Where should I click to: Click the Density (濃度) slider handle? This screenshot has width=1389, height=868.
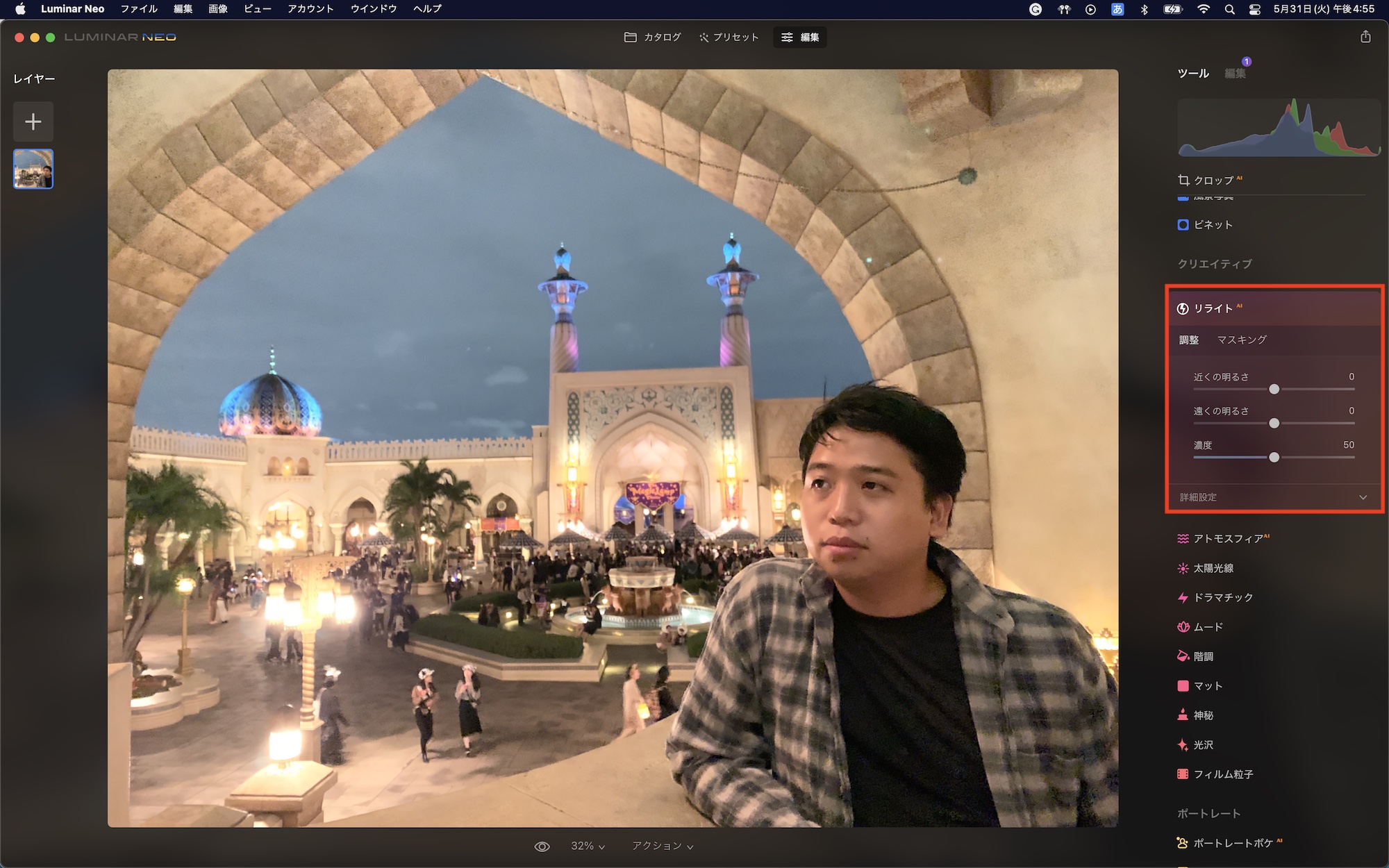(x=1274, y=458)
